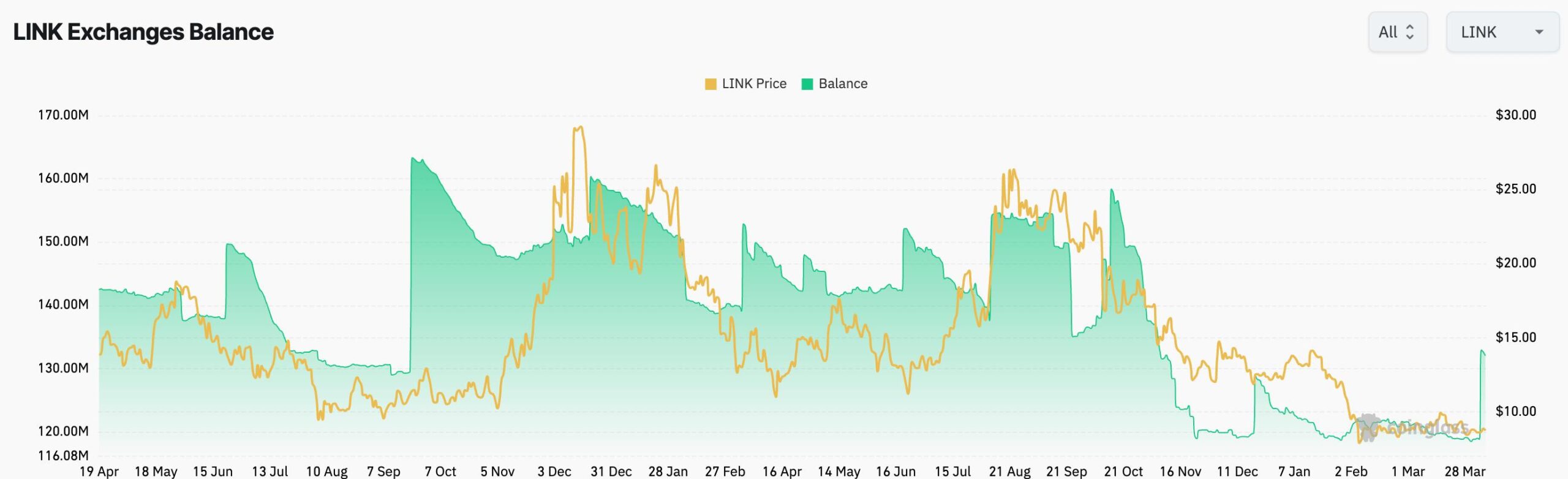Click the 28 Mar date label

tap(1465, 472)
